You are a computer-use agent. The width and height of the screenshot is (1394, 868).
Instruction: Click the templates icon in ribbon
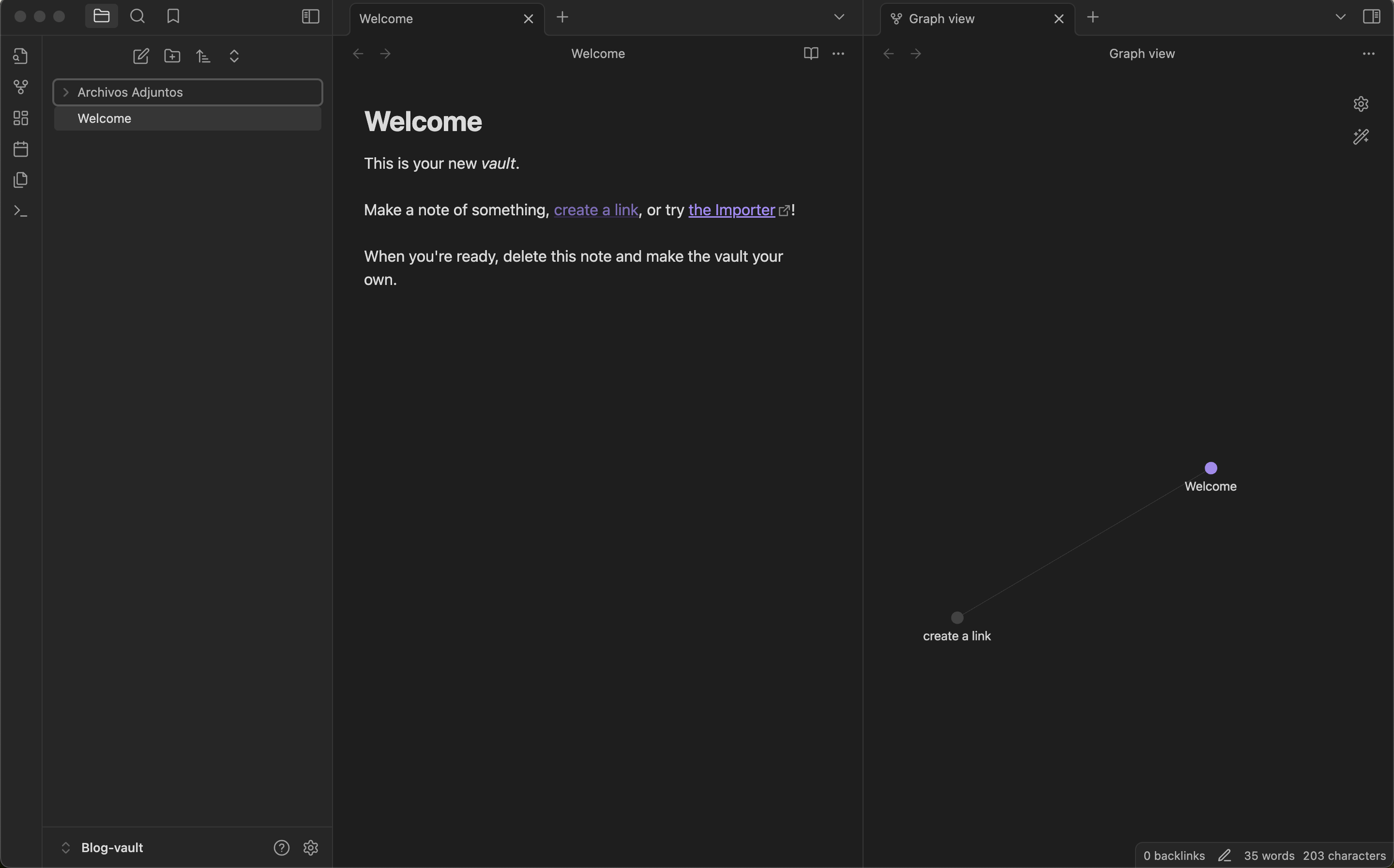(21, 180)
